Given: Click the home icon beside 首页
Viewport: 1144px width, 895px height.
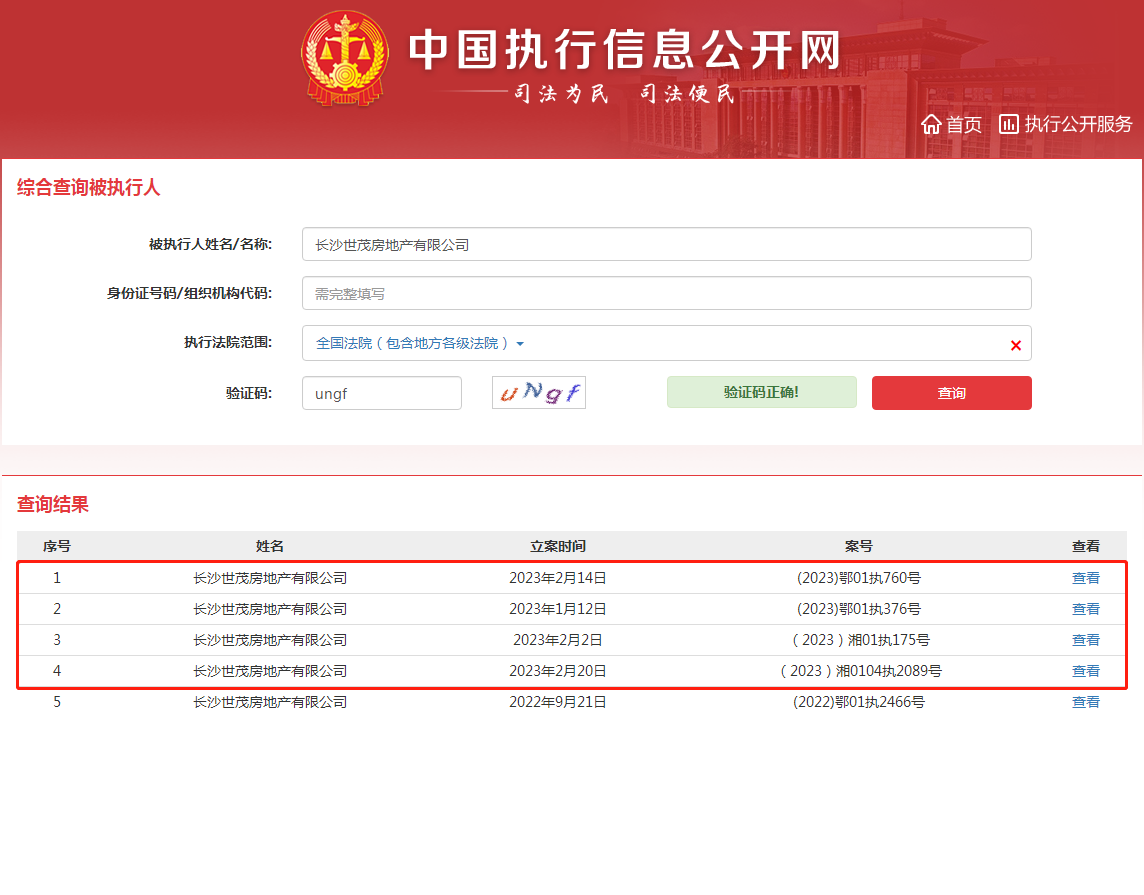Looking at the screenshot, I should [931, 124].
